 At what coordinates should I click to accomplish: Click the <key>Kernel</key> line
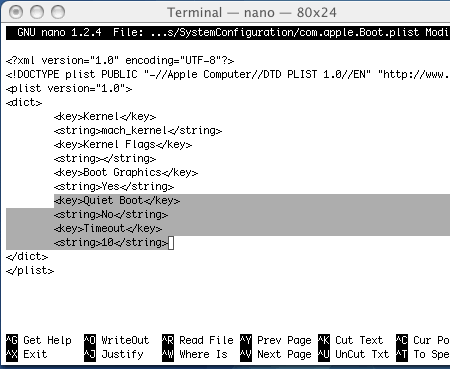pos(105,116)
